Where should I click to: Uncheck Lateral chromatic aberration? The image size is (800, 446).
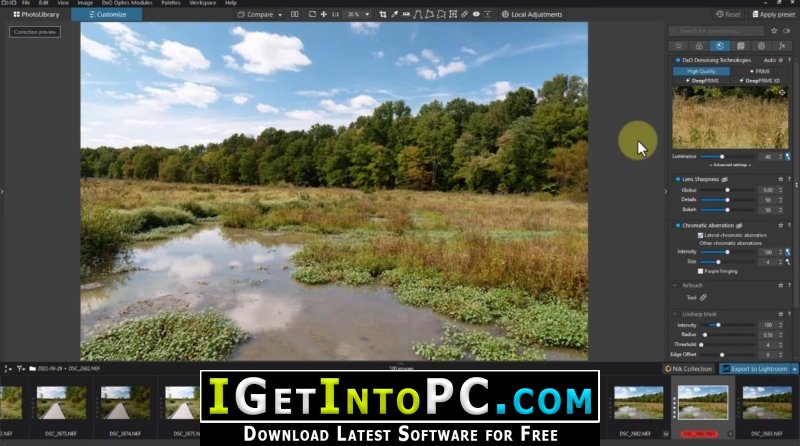click(700, 235)
